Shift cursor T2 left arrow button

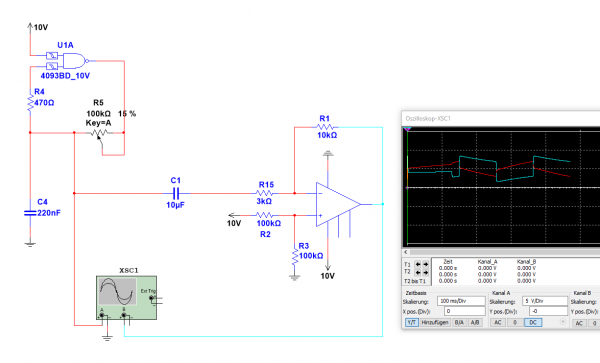point(418,273)
